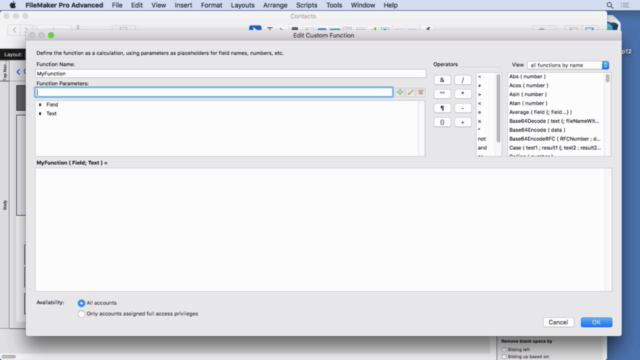Open the View functions dropdown
The image size is (640, 360).
(x=568, y=65)
